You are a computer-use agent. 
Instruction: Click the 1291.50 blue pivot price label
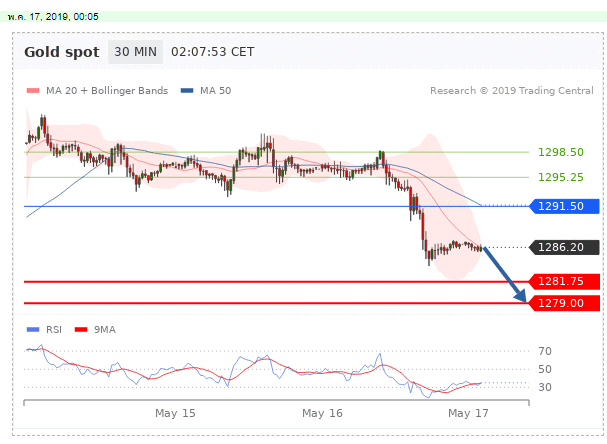(x=564, y=206)
